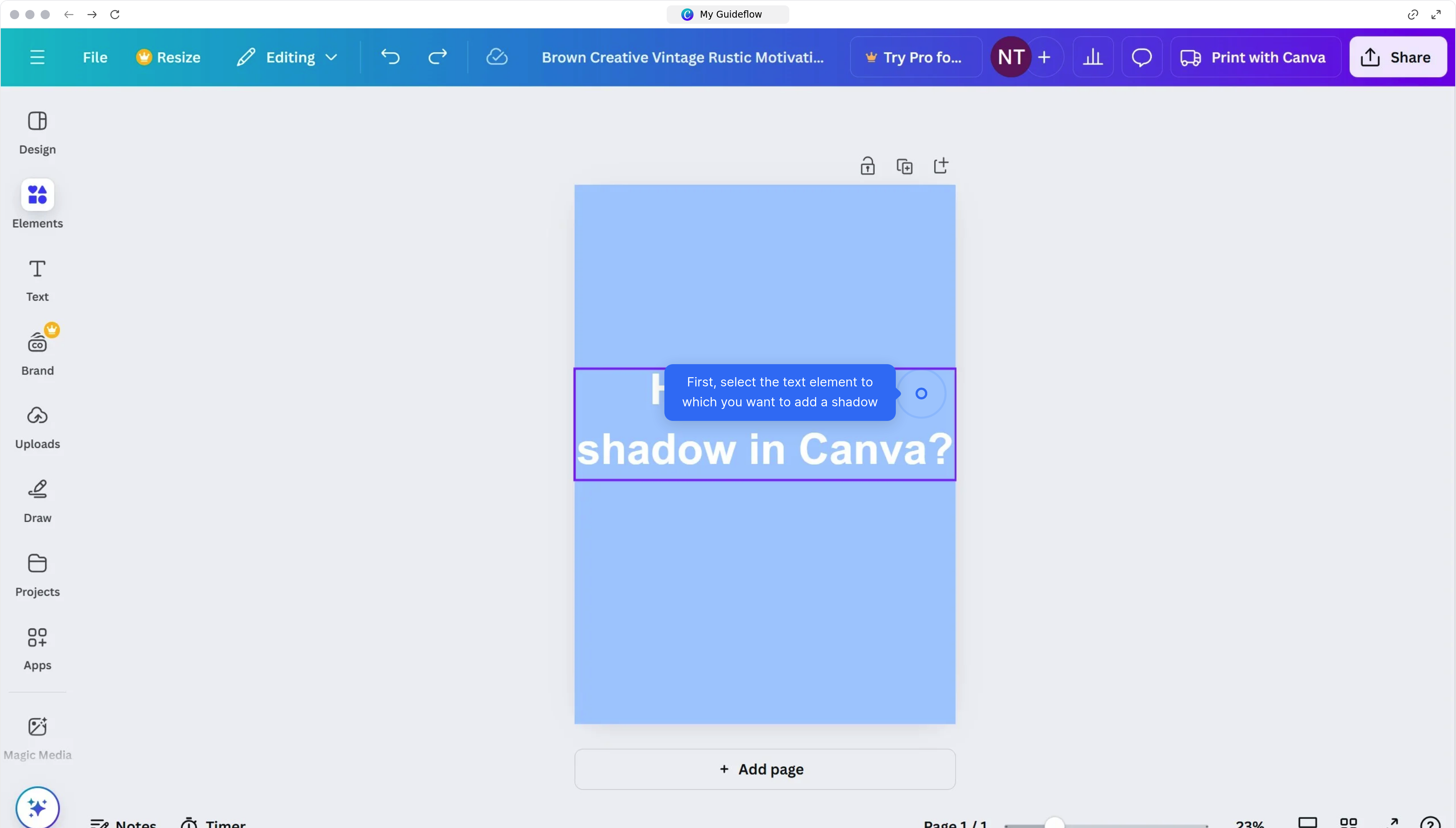Open the File menu
Viewport: 1456px width, 828px height.
coord(94,56)
